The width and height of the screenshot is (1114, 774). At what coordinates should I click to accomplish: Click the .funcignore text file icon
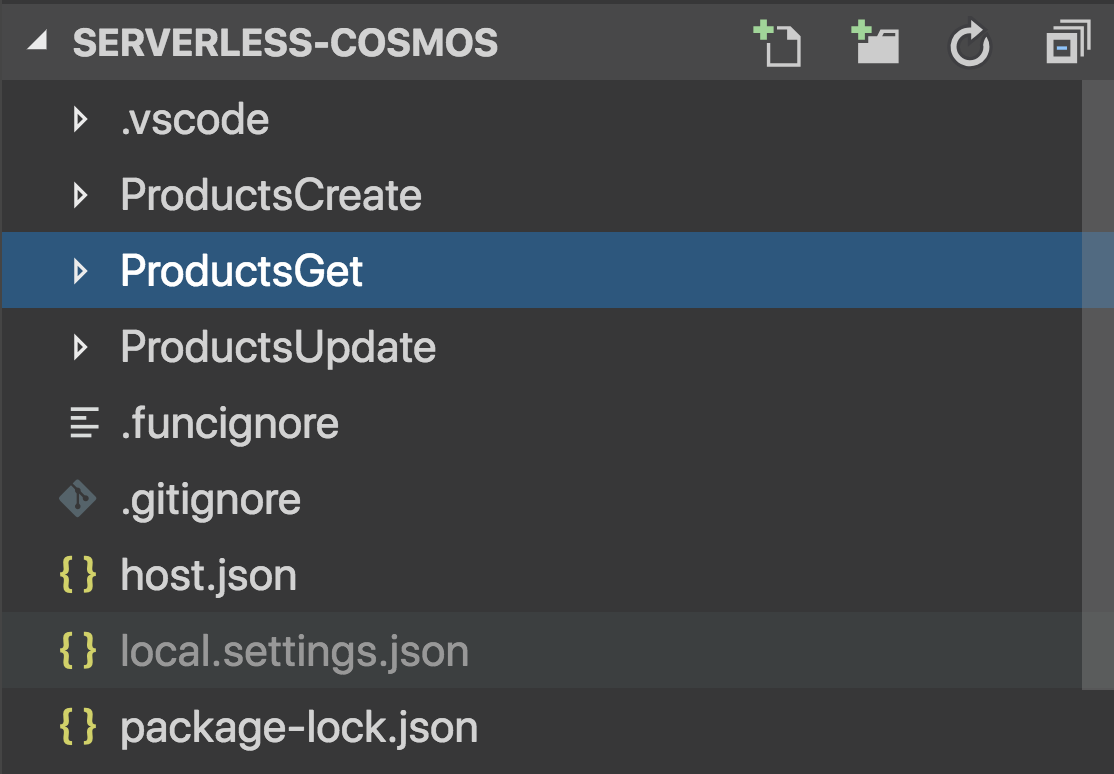84,423
